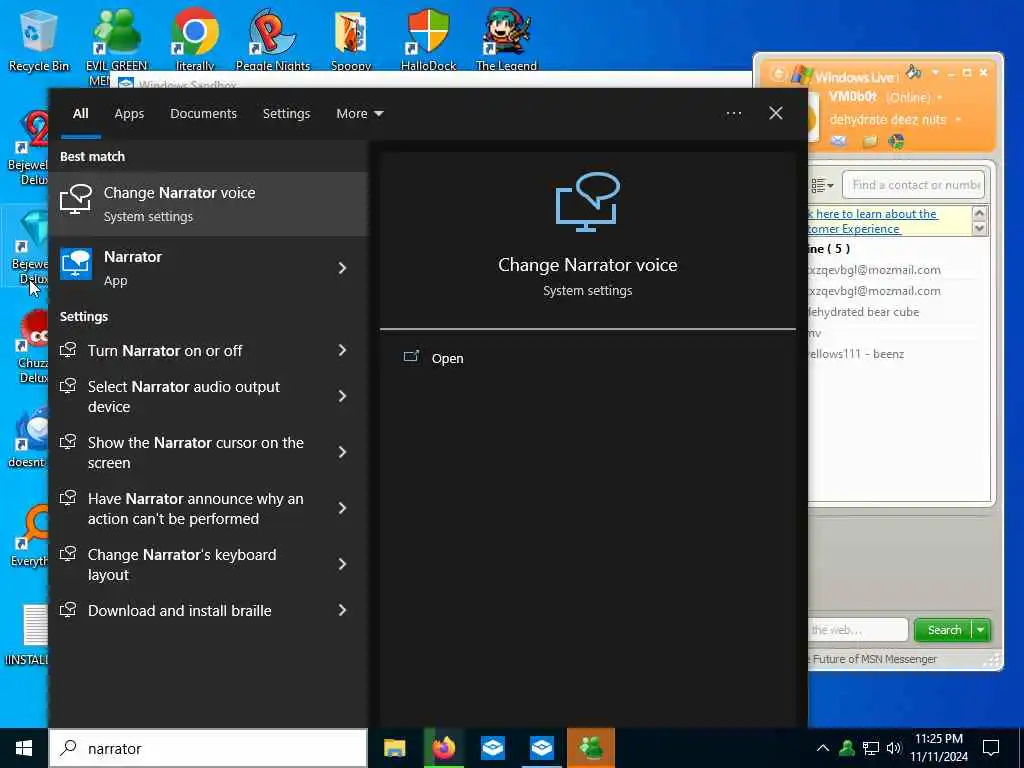The image size is (1024, 768).
Task: Open File Explorer from the taskbar
Action: (x=394, y=748)
